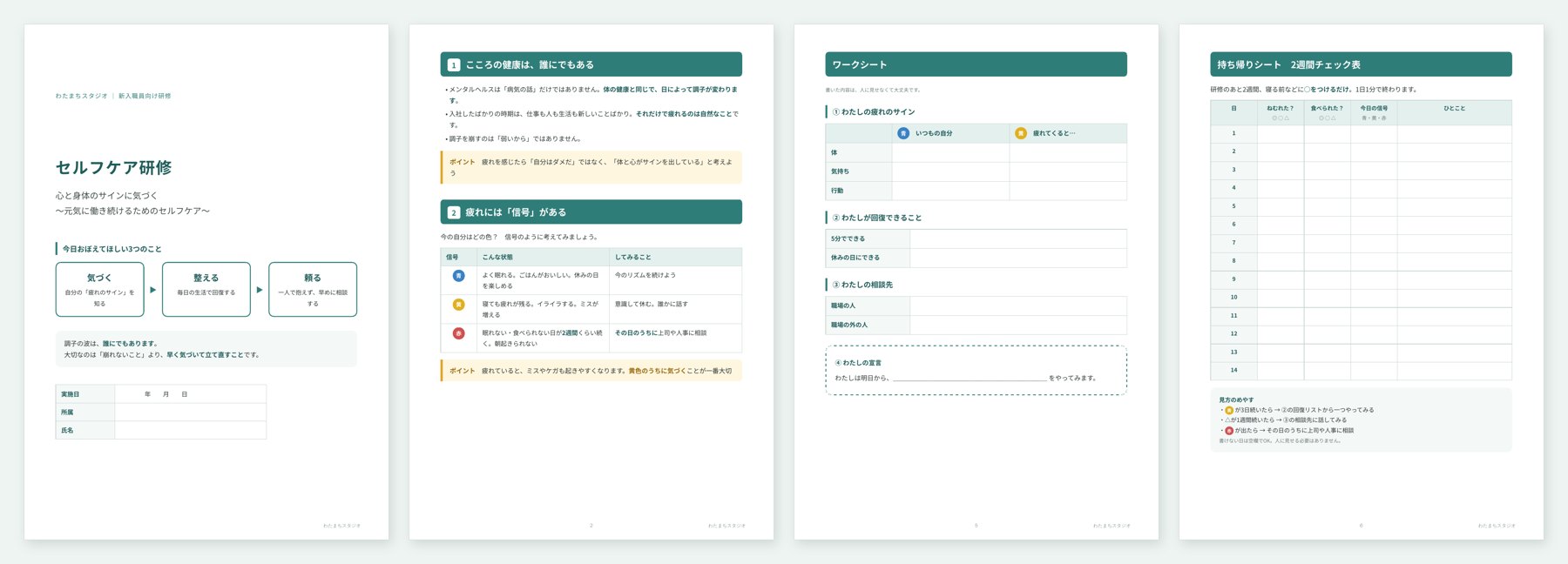This screenshot has height=564, width=1568.
Task: Select the 頼る card
Action: point(313,290)
